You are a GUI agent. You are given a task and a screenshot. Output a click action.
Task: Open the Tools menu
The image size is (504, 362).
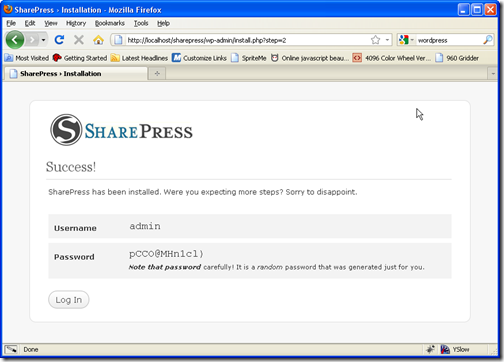click(141, 23)
